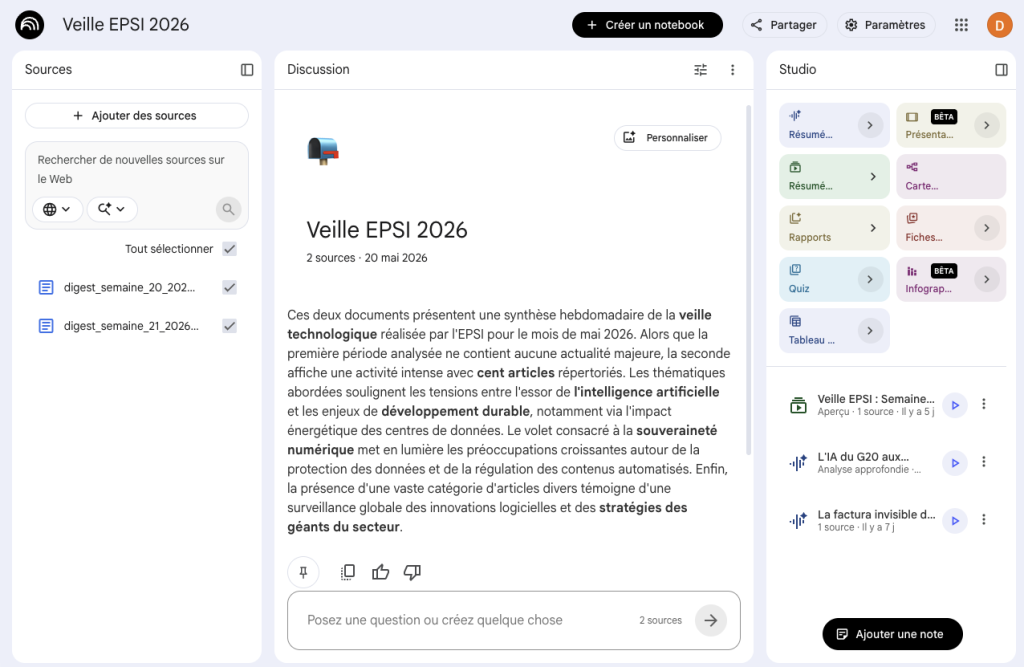Open more options for L'IA du G20
1024x667 pixels.
click(x=984, y=462)
